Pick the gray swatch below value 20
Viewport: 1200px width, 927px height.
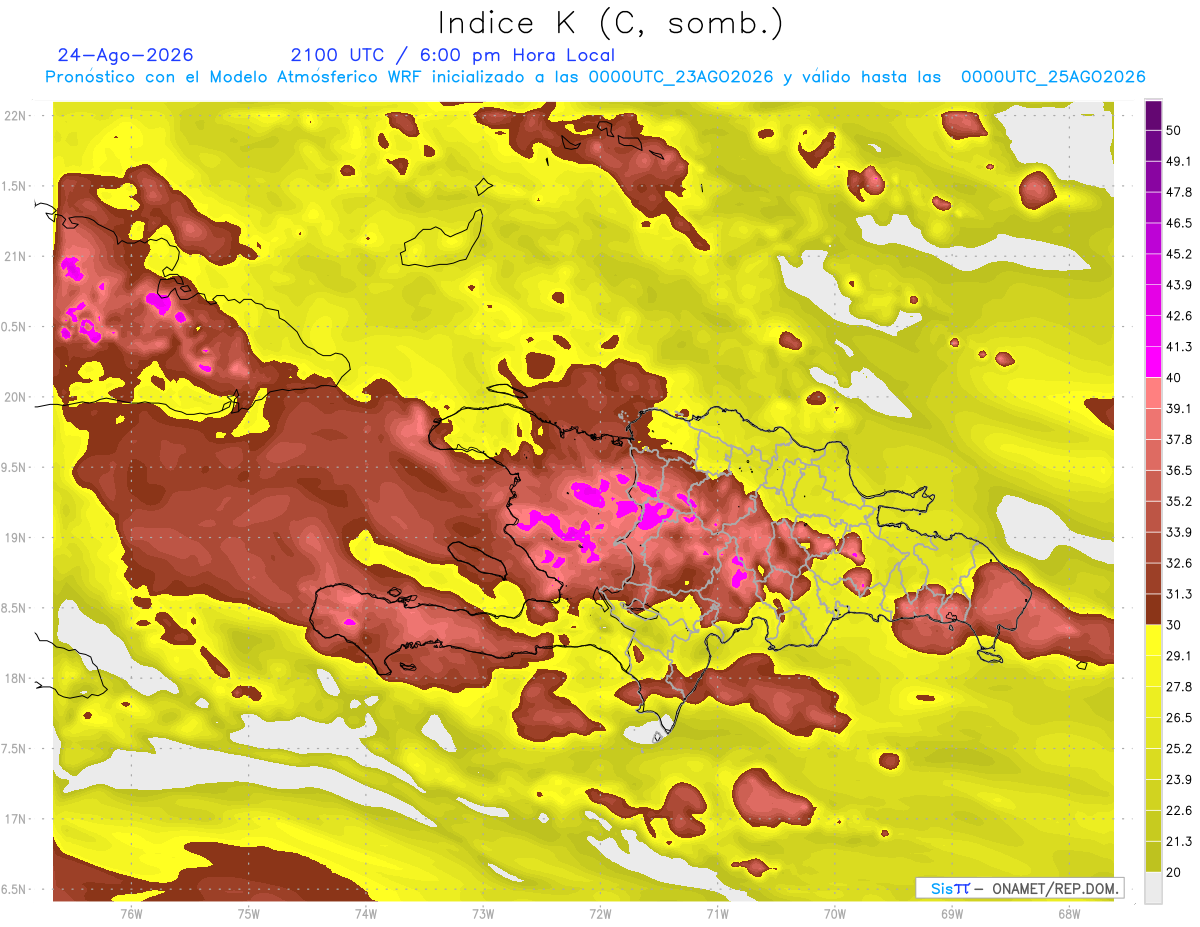1153,888
